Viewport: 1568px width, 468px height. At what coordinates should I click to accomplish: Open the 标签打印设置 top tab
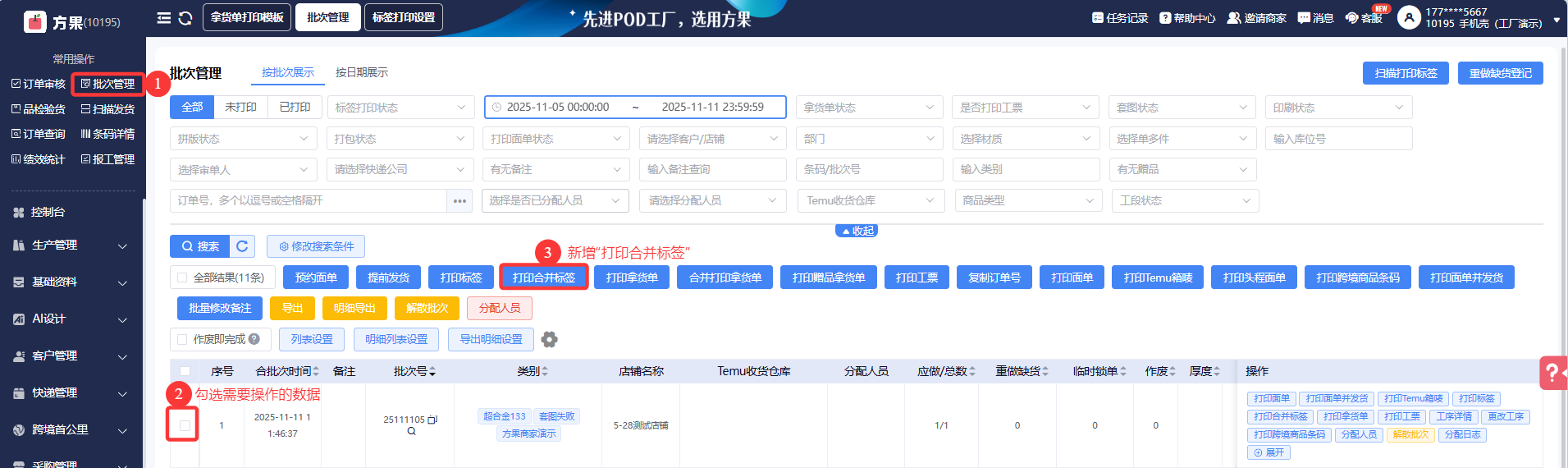[x=404, y=17]
